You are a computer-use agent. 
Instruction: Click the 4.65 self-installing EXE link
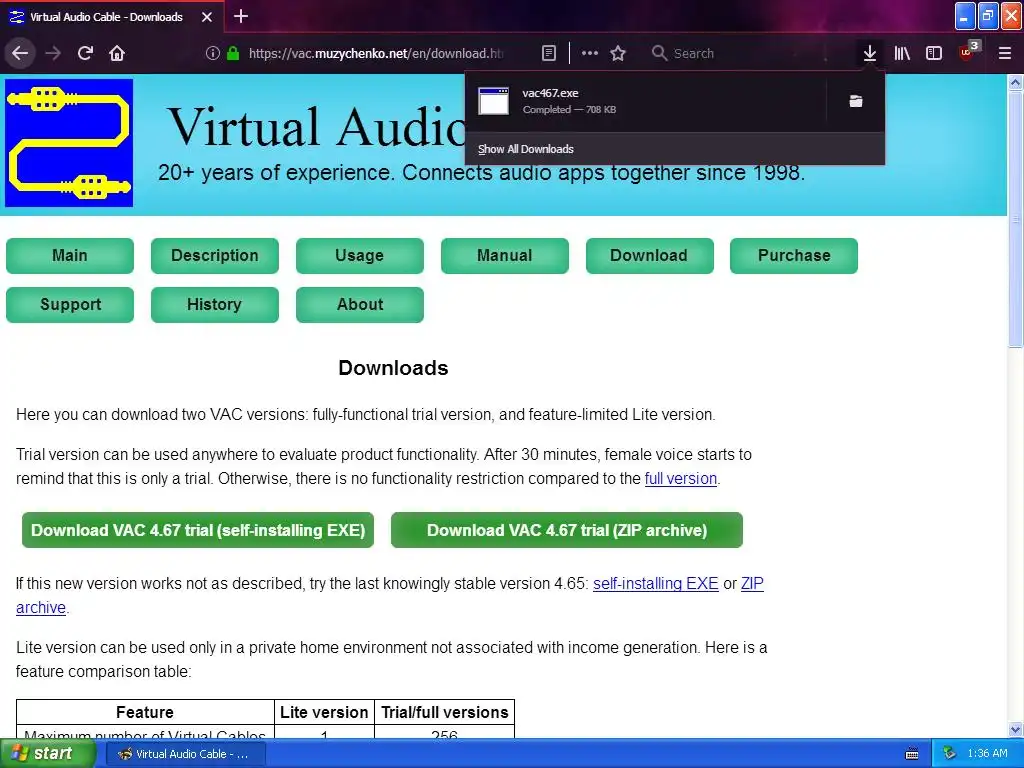[x=656, y=583]
